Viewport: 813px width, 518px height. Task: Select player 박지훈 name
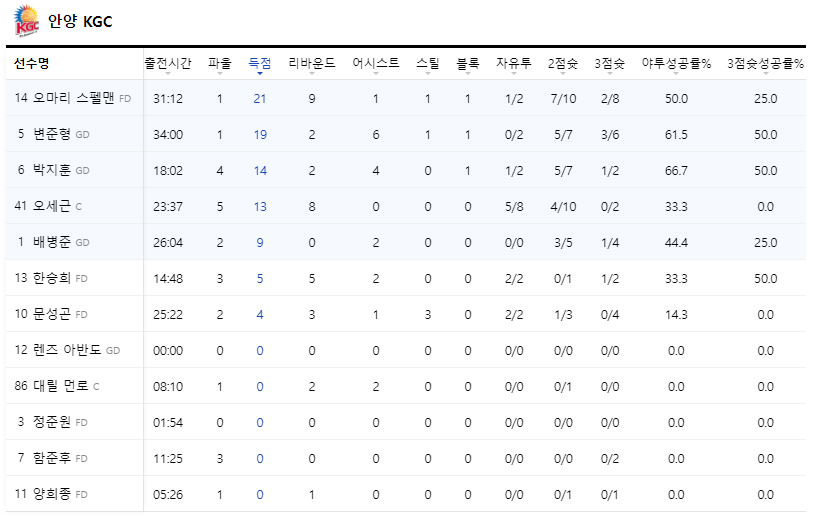pos(52,170)
